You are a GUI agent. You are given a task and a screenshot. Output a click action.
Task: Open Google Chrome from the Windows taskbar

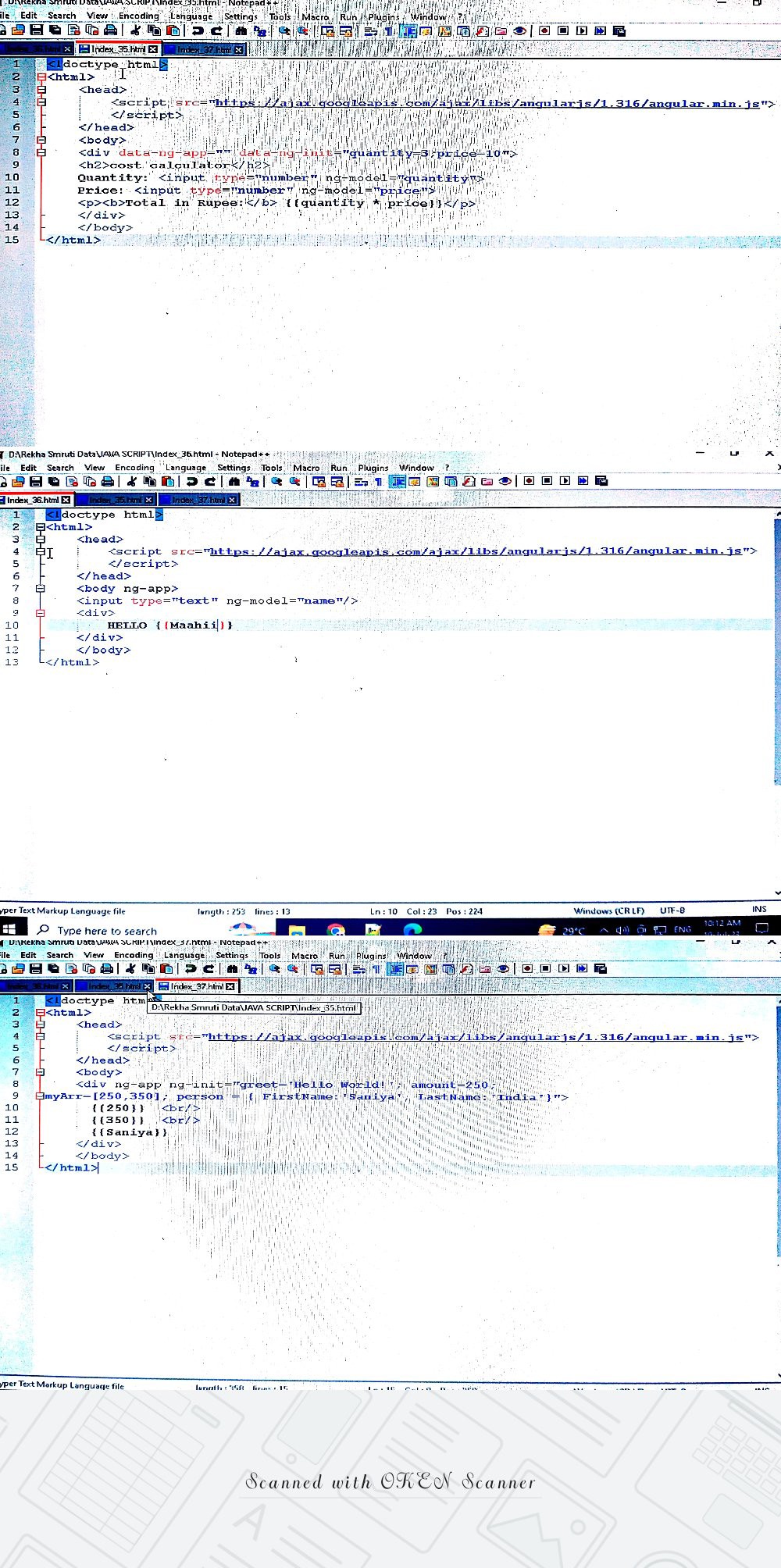336,929
